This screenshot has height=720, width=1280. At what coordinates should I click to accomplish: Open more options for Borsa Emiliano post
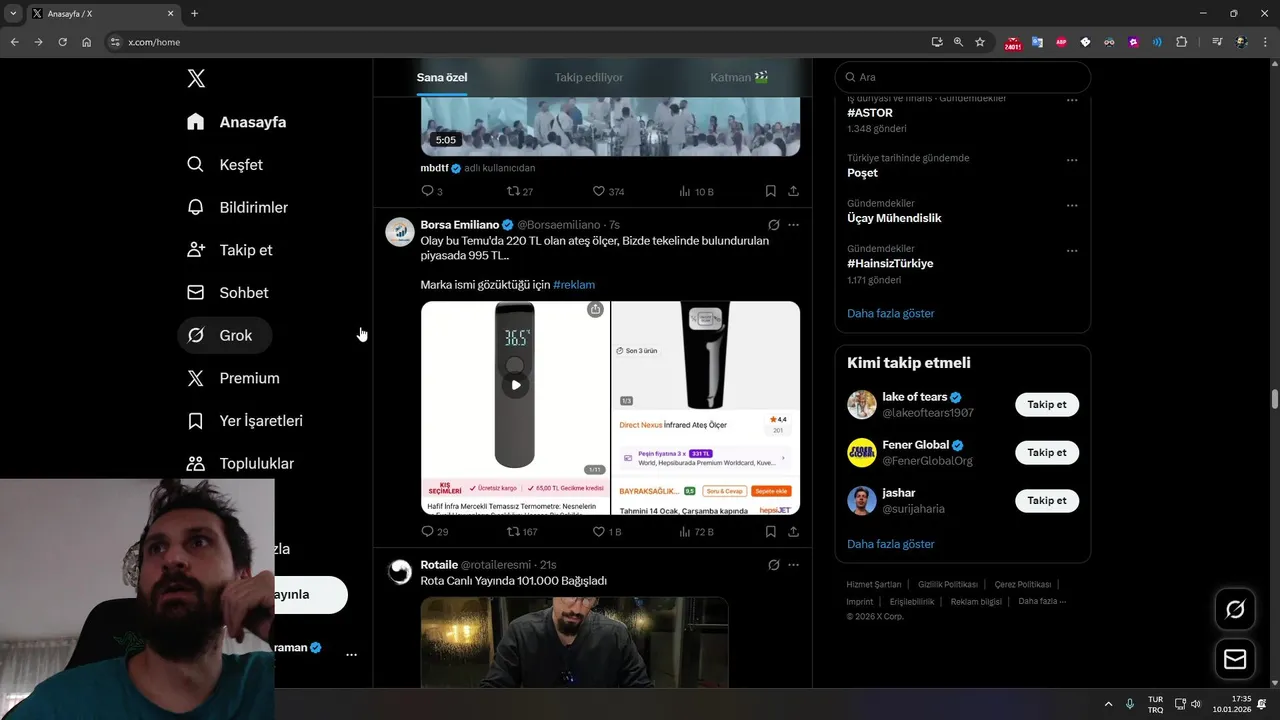click(793, 225)
